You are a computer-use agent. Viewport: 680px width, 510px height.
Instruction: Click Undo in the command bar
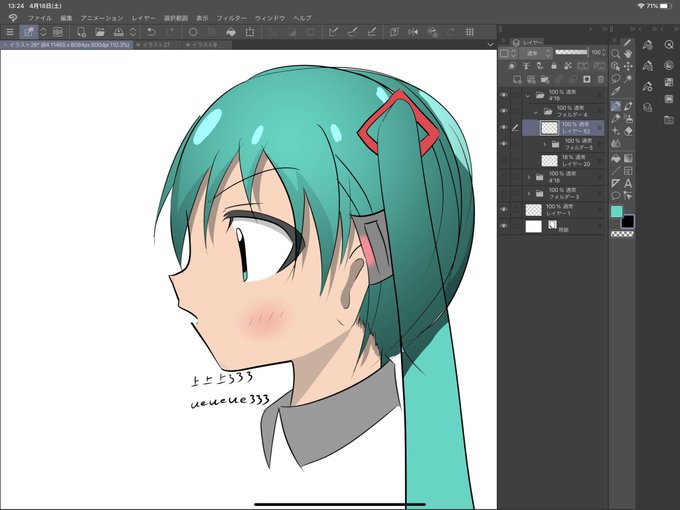(151, 32)
